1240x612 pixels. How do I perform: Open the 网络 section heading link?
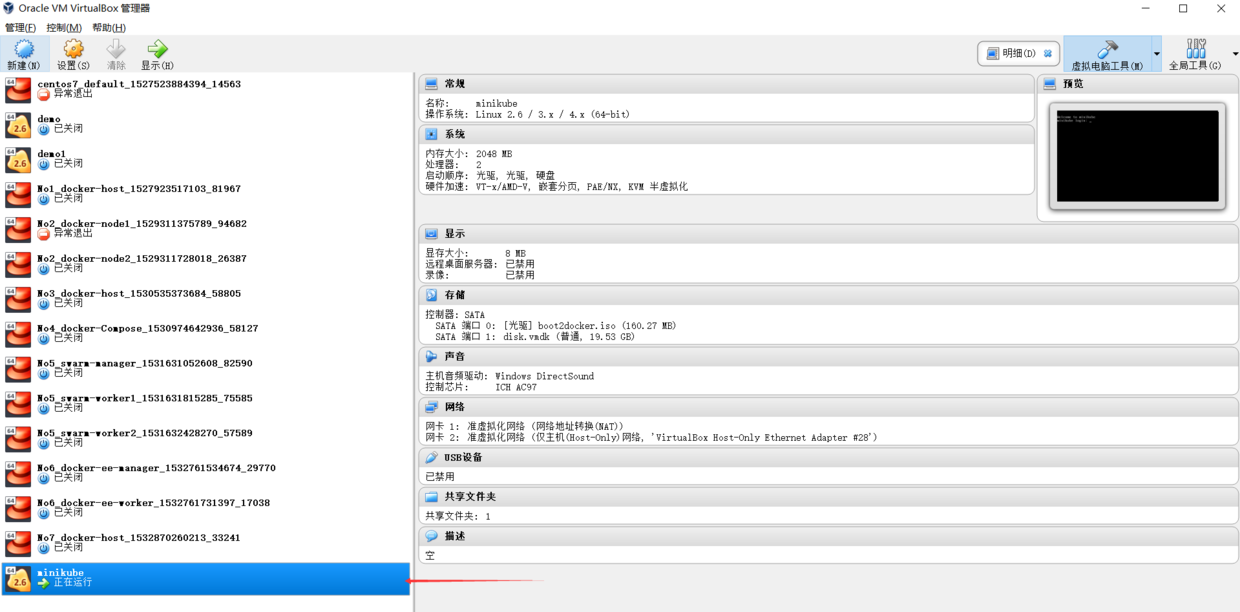pos(455,407)
